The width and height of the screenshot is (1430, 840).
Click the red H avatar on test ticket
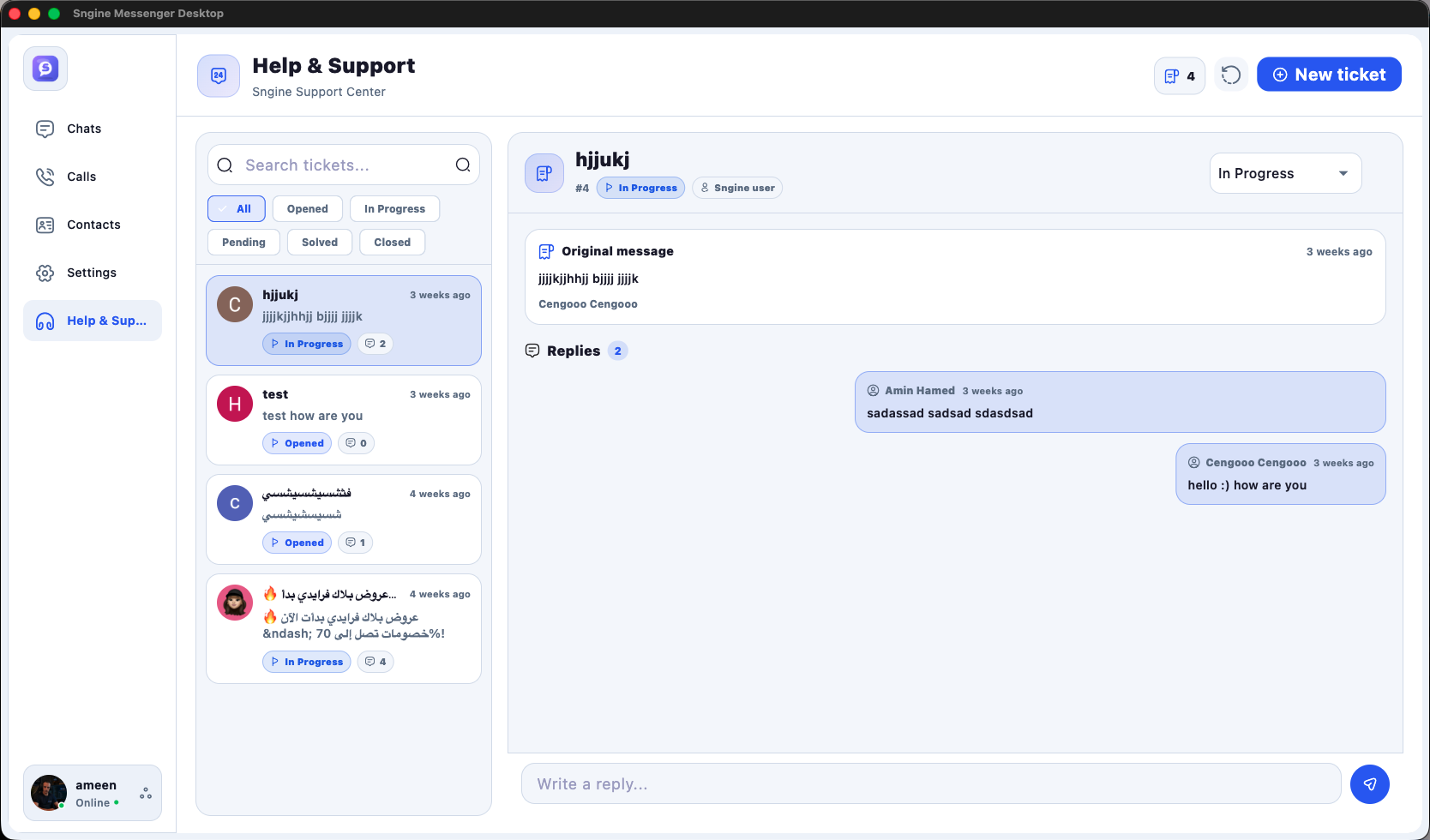point(235,404)
